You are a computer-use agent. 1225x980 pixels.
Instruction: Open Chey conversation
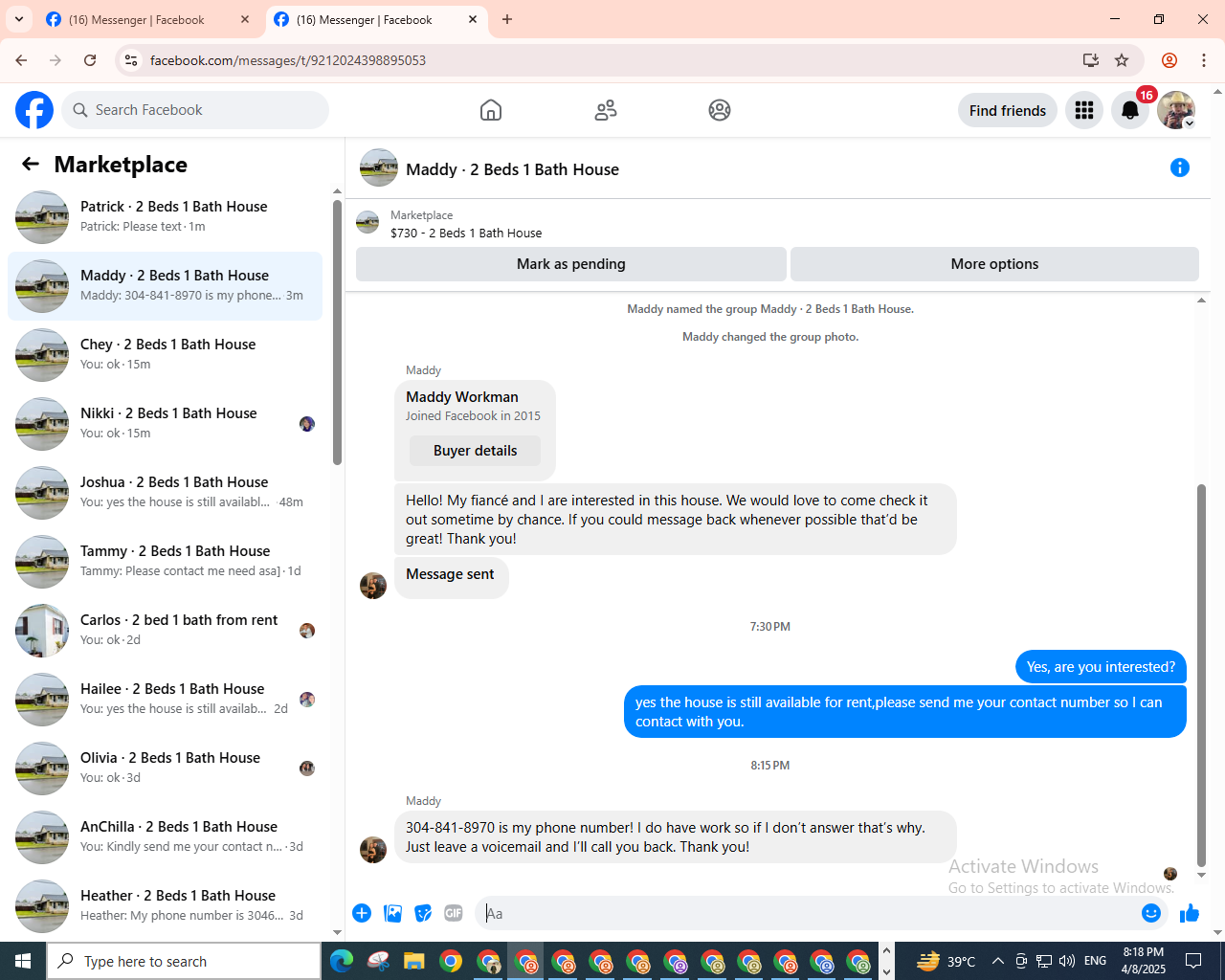165,354
